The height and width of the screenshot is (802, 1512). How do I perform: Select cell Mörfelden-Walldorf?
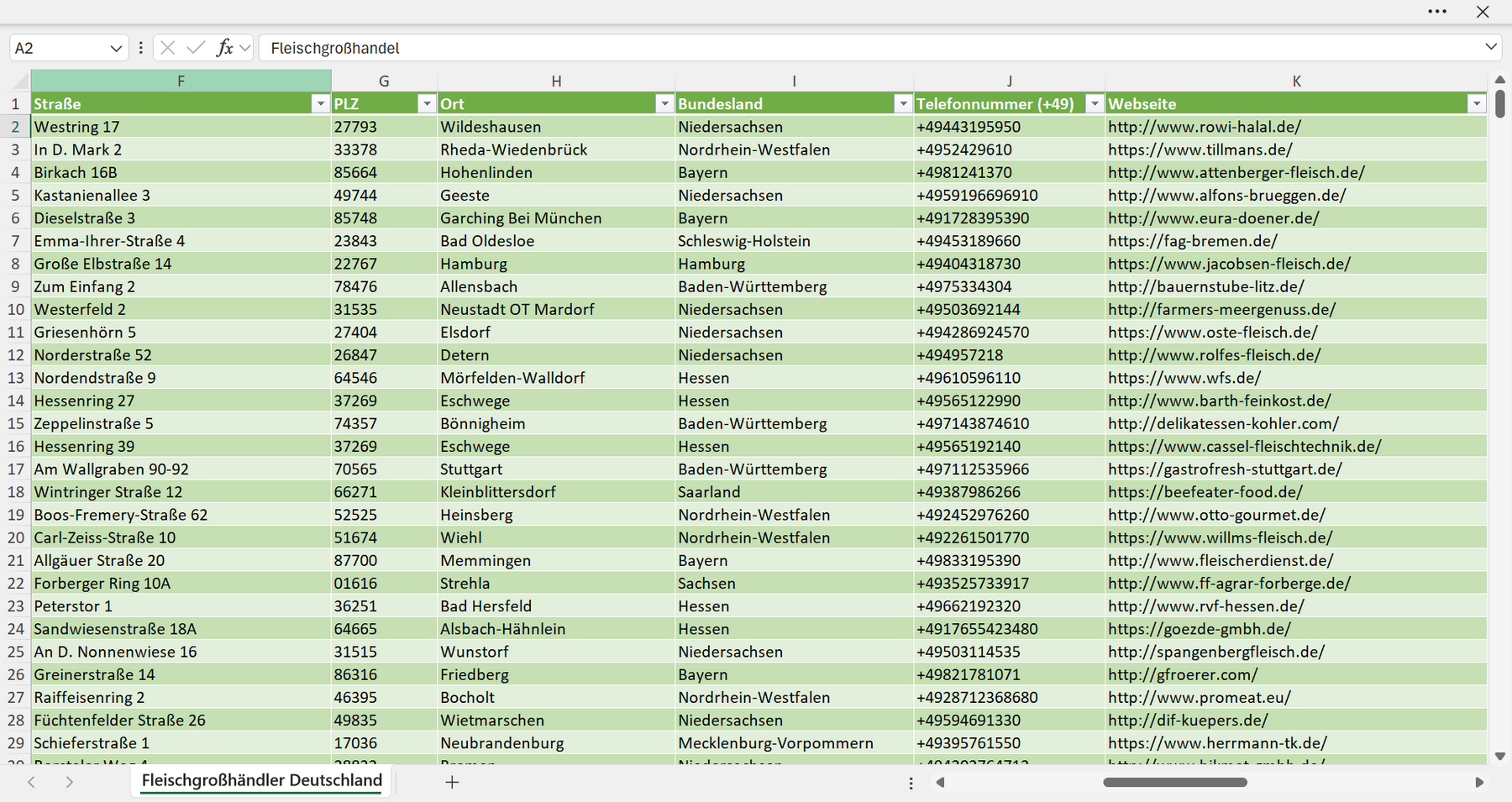(556, 378)
